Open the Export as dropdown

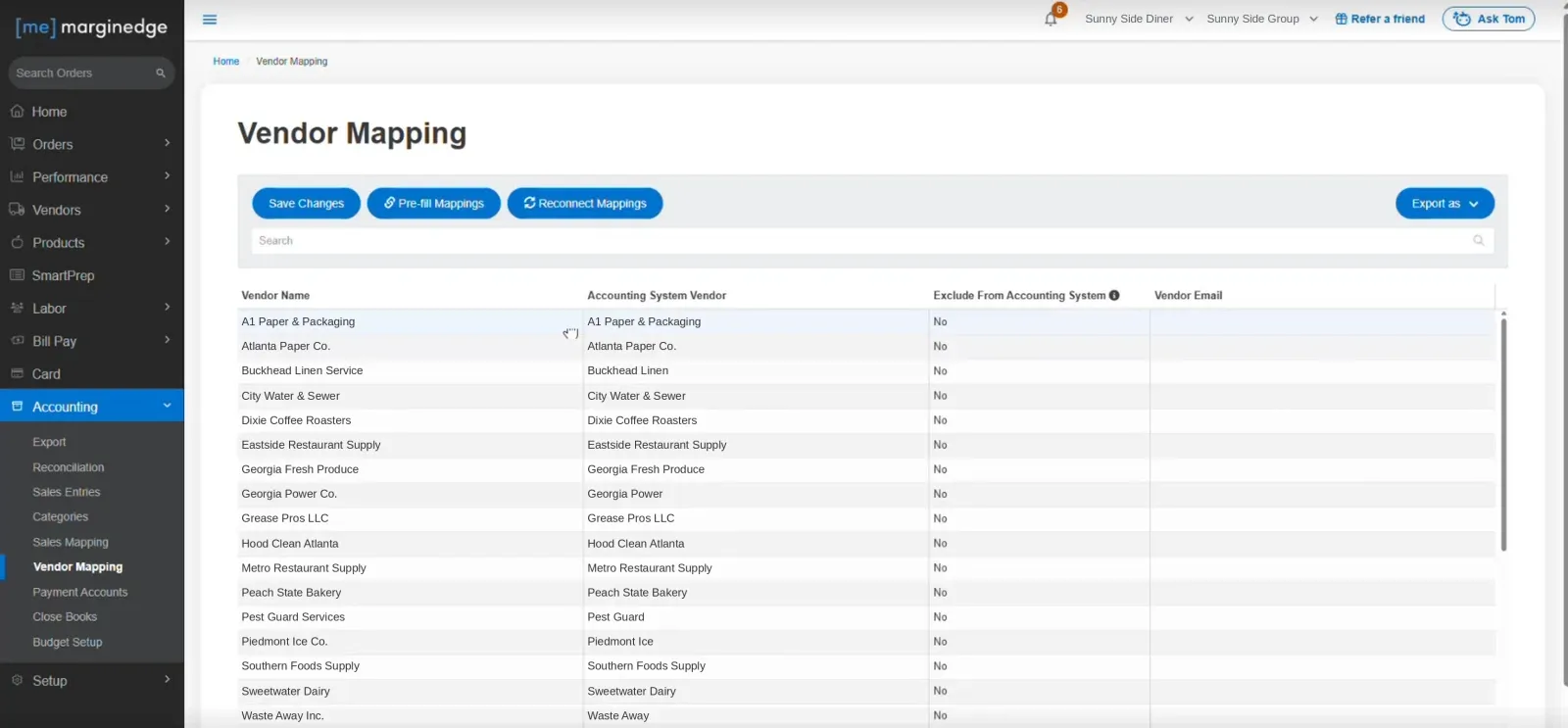[1445, 204]
